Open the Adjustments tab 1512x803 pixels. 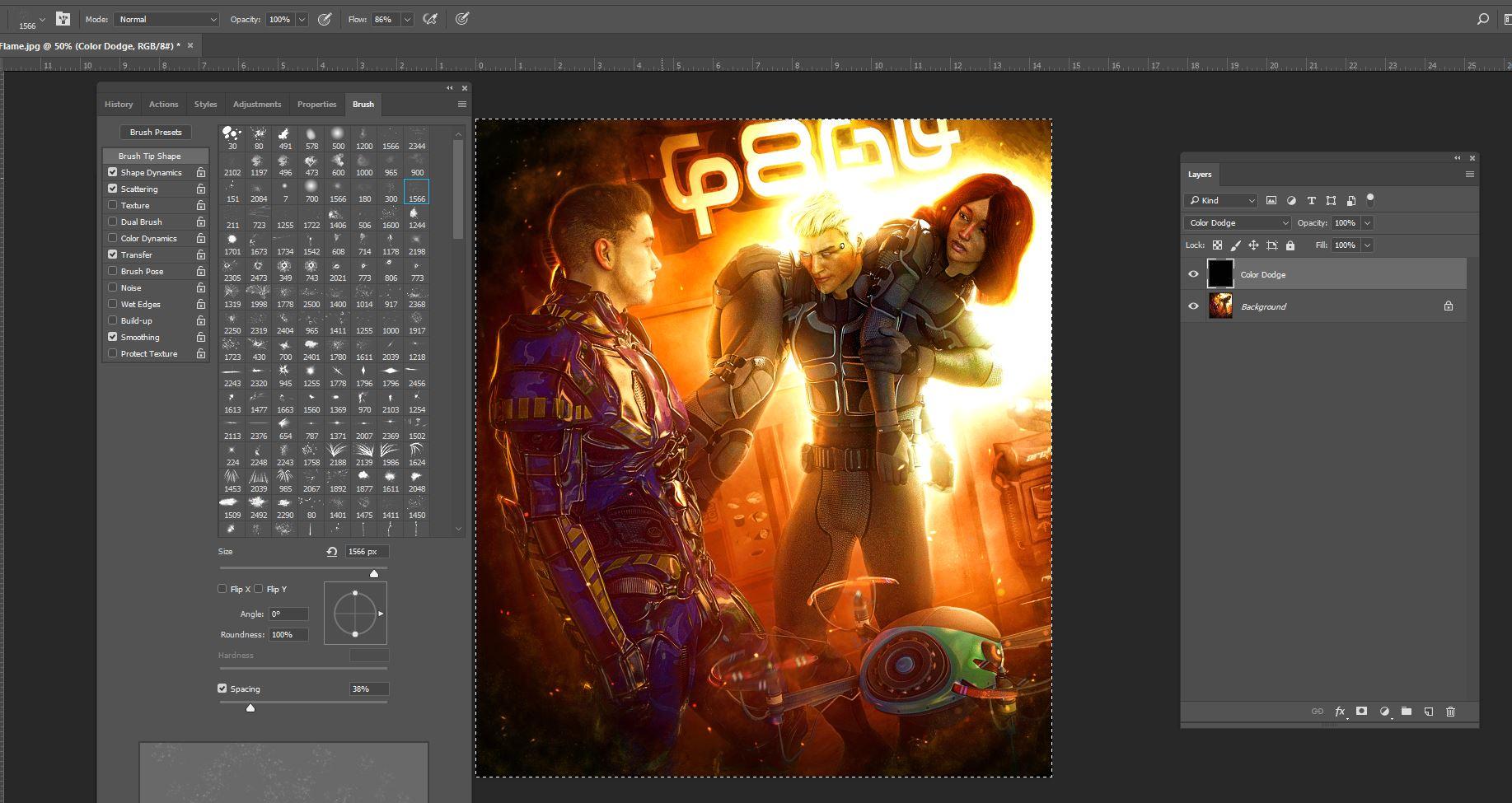click(x=257, y=105)
